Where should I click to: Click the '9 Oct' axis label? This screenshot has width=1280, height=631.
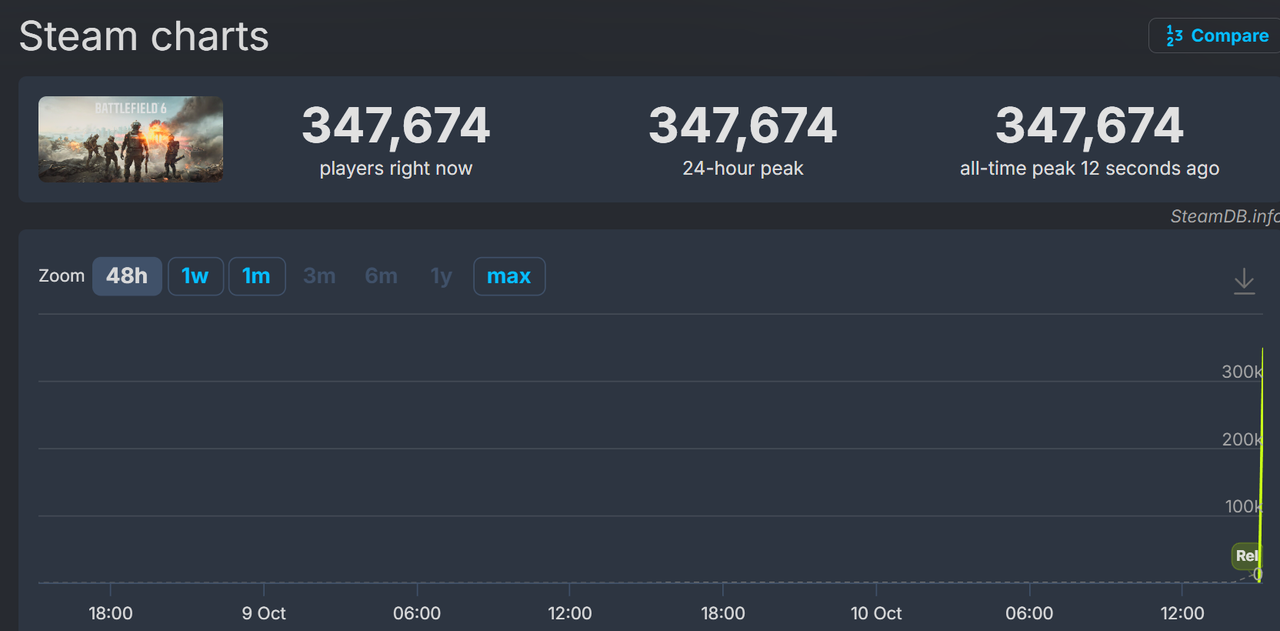[264, 613]
